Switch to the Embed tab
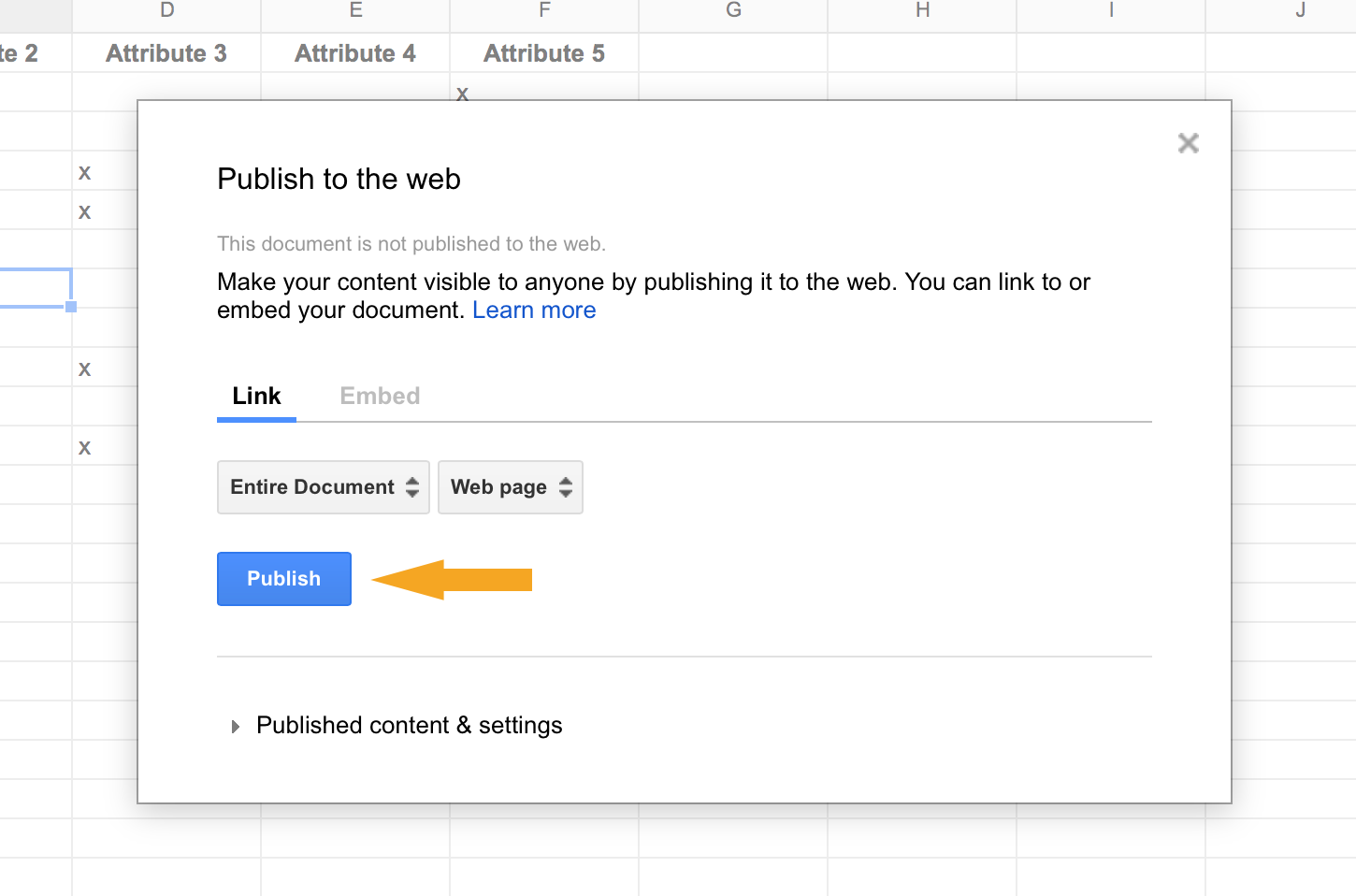The height and width of the screenshot is (896, 1356). (x=380, y=396)
